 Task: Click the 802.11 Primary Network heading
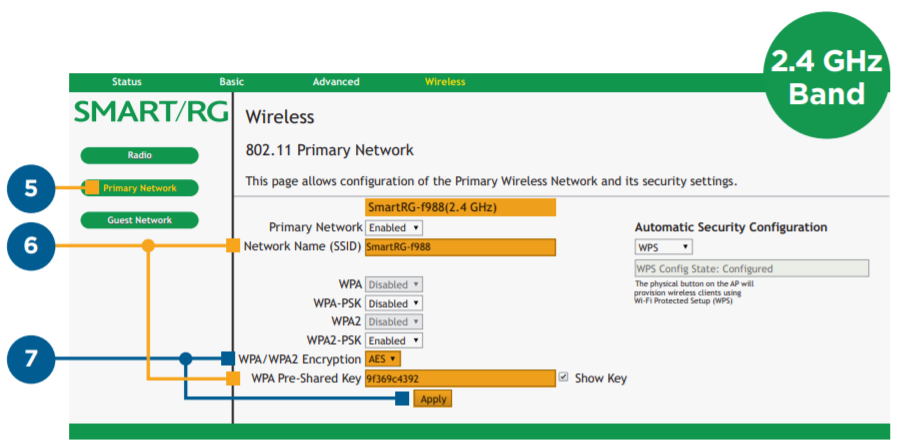click(x=330, y=151)
